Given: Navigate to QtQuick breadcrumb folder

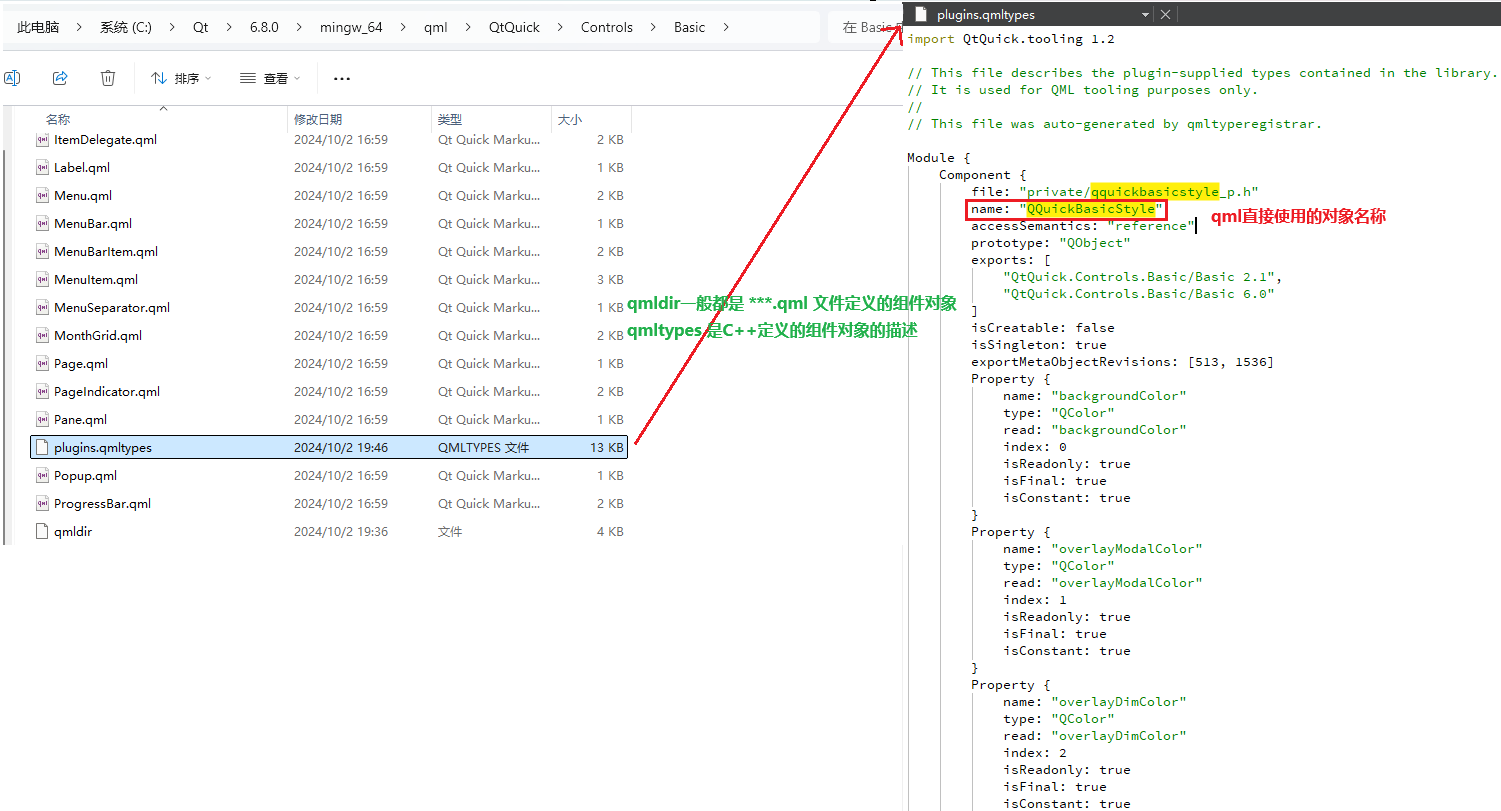Looking at the screenshot, I should coord(514,27).
